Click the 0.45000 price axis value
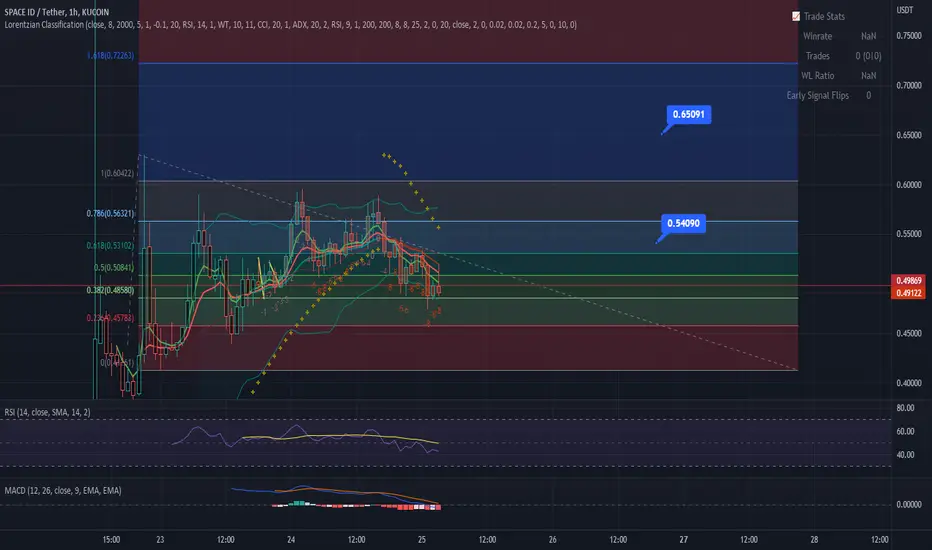 tap(909, 334)
